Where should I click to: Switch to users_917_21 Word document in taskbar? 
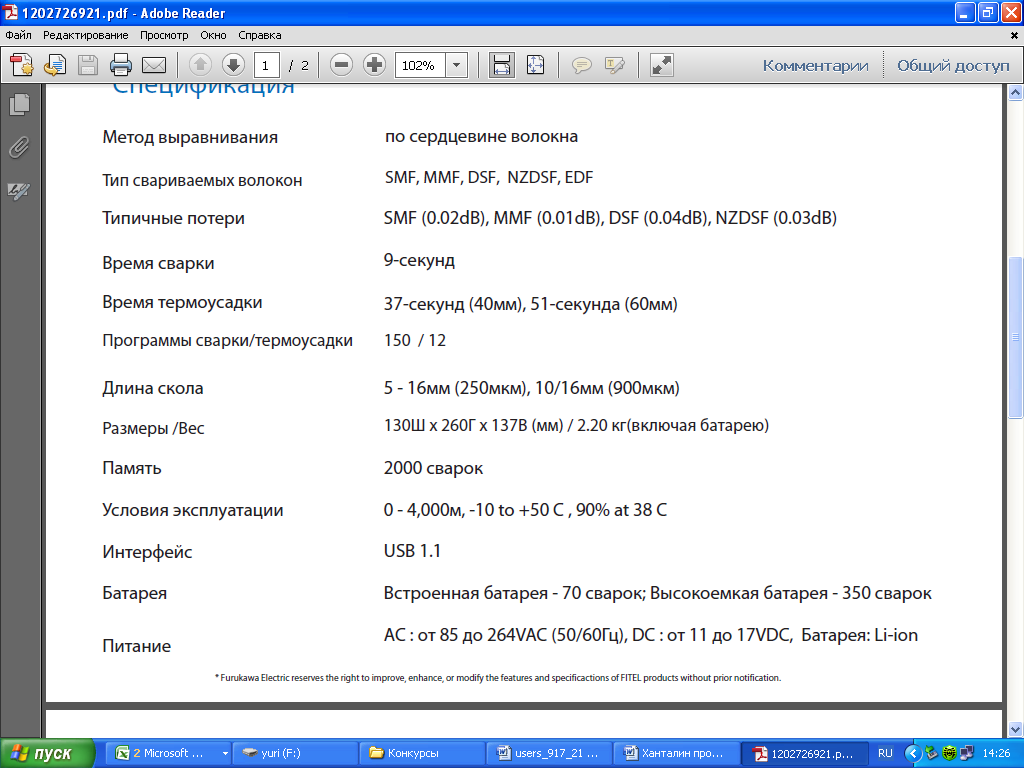coord(549,754)
